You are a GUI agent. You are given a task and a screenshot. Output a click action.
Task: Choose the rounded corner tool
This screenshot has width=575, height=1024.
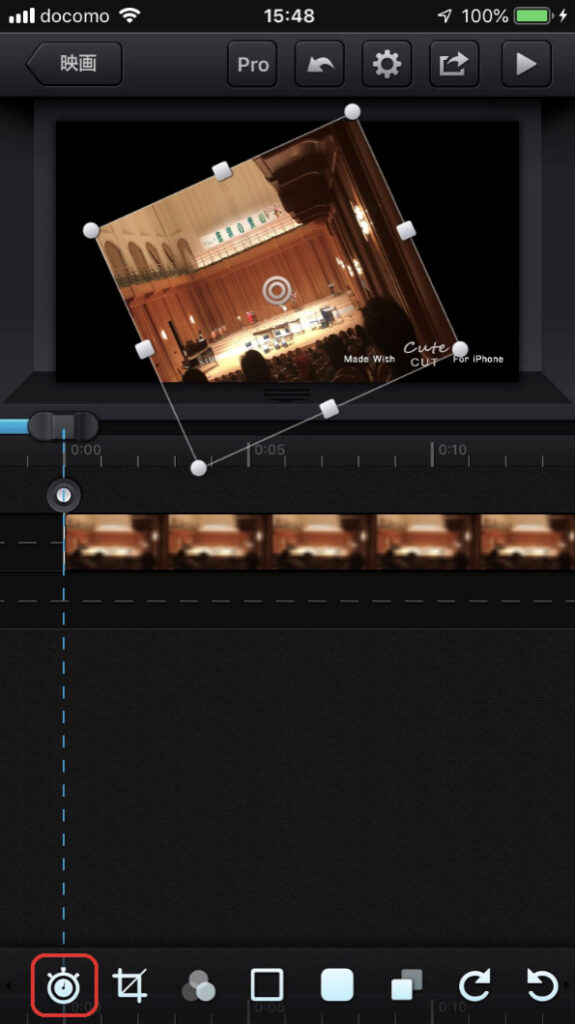pyautogui.click(x=337, y=985)
